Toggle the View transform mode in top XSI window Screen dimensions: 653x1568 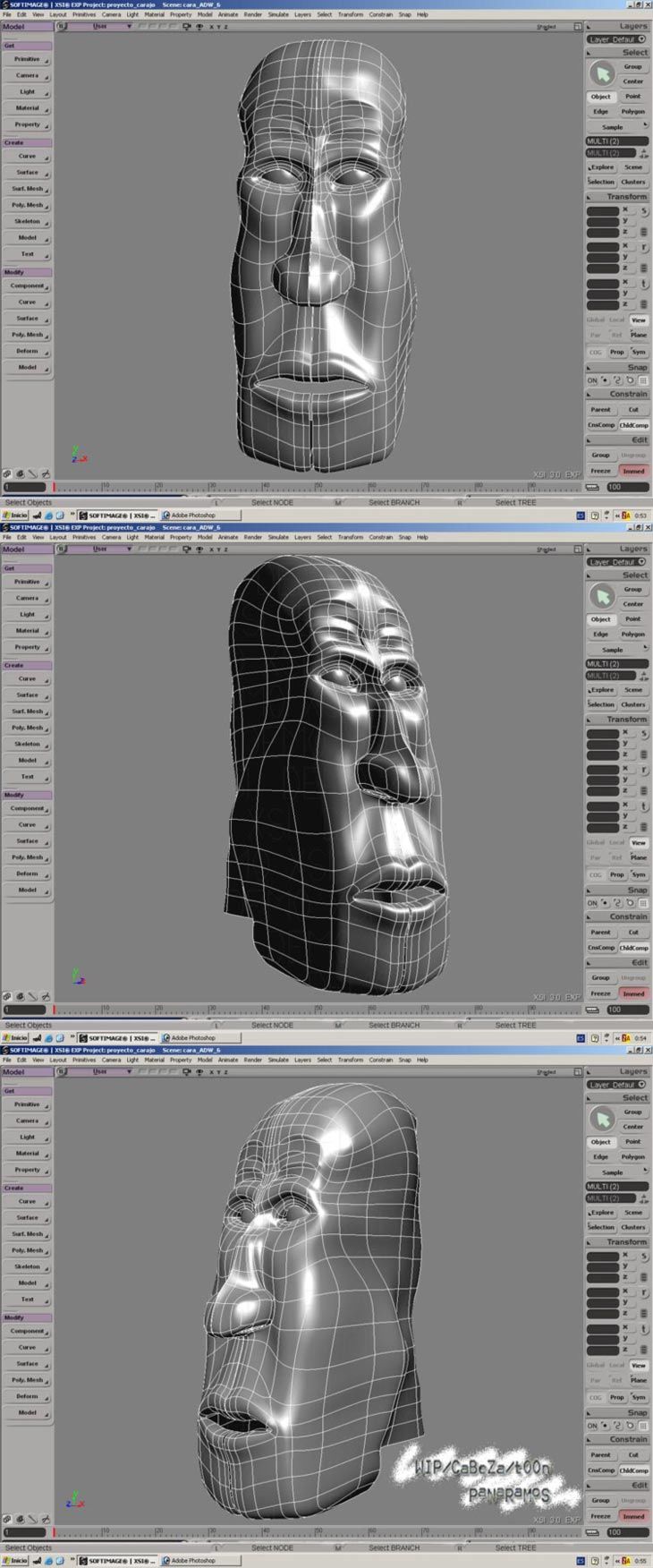point(638,320)
